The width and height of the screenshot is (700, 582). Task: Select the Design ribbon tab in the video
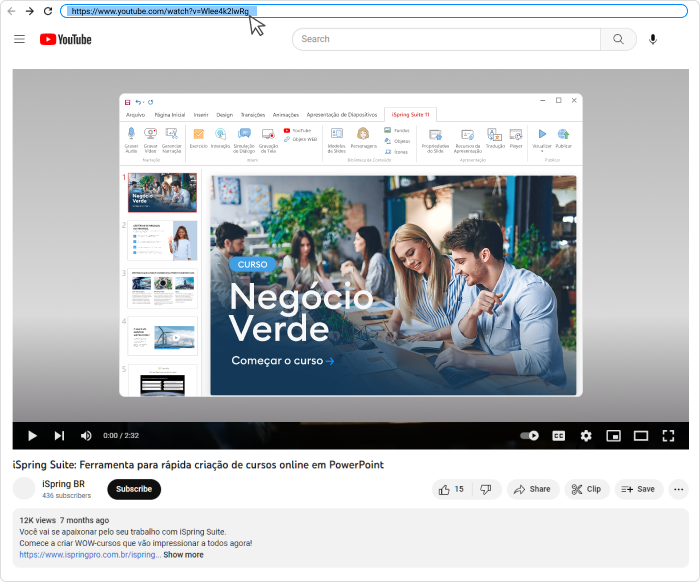click(x=225, y=115)
